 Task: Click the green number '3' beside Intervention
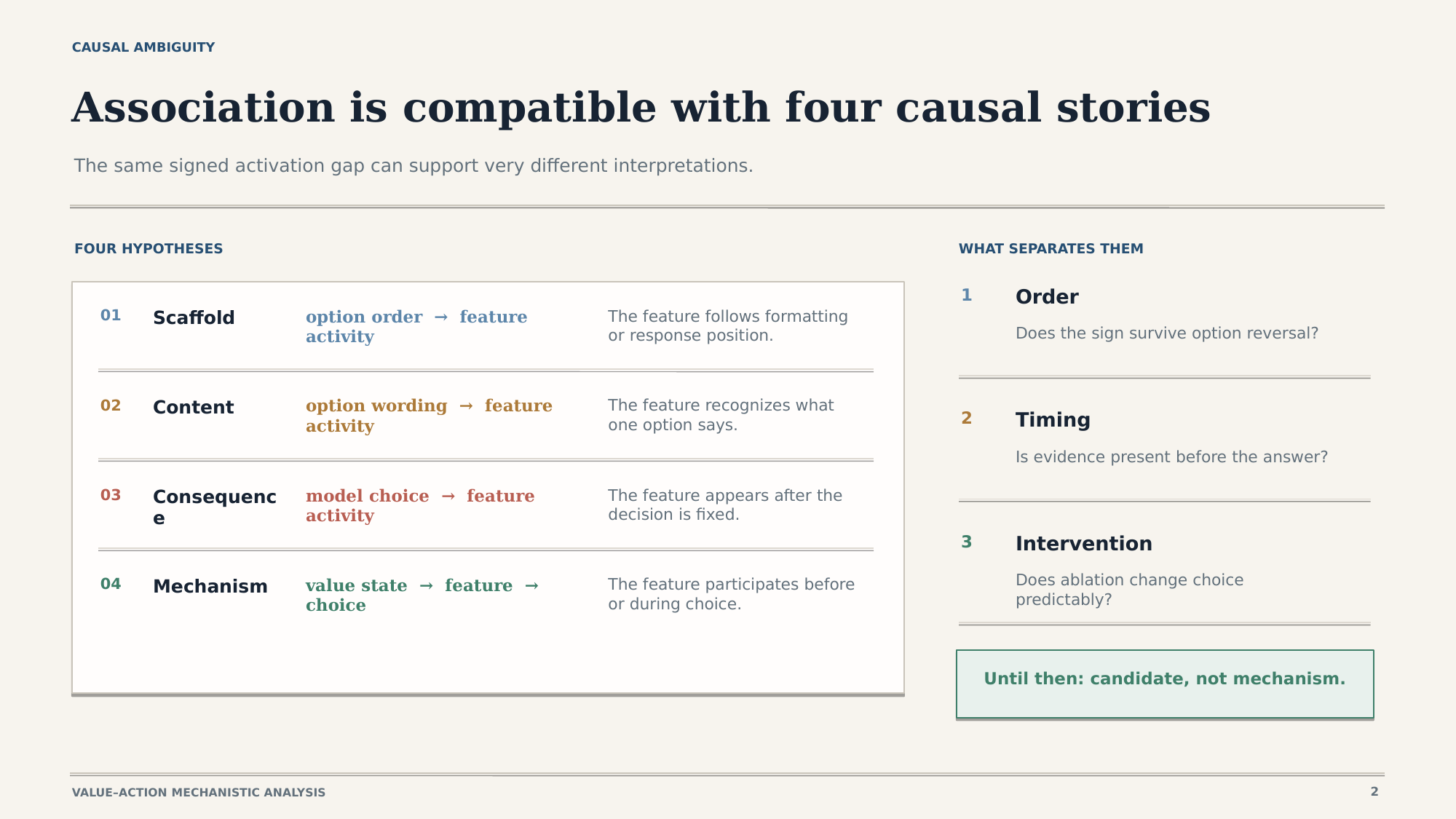967,542
